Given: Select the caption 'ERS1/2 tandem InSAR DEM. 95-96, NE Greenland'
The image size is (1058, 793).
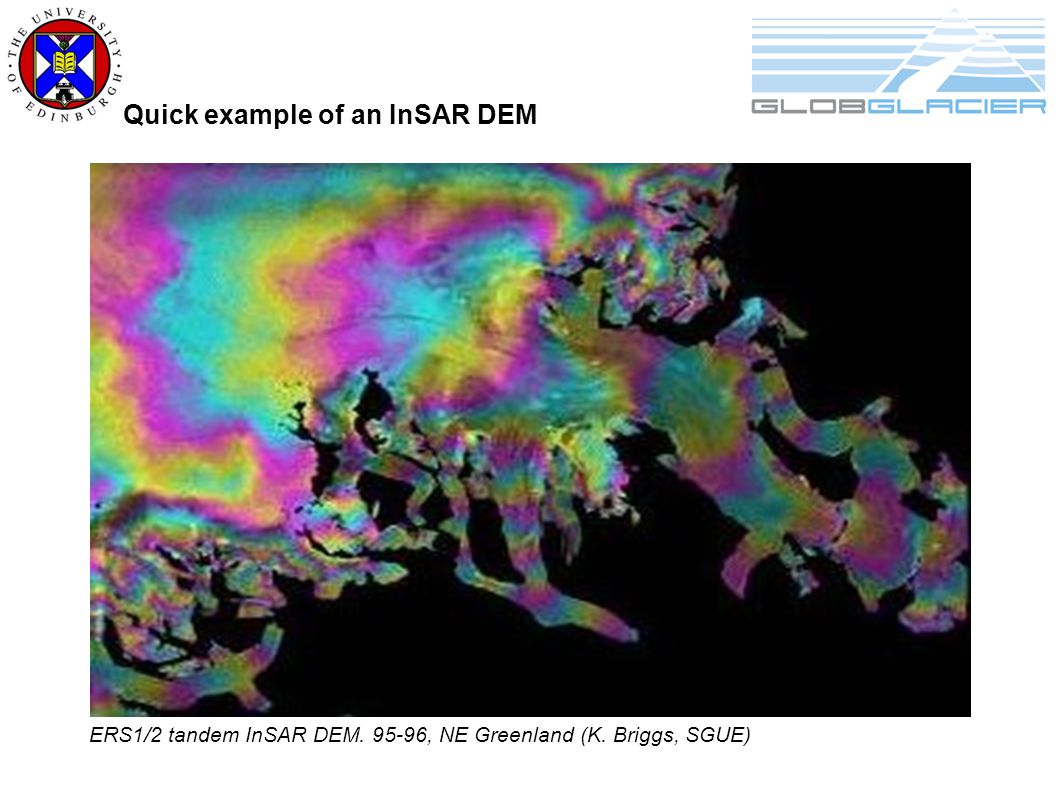Looking at the screenshot, I should click(x=331, y=734).
